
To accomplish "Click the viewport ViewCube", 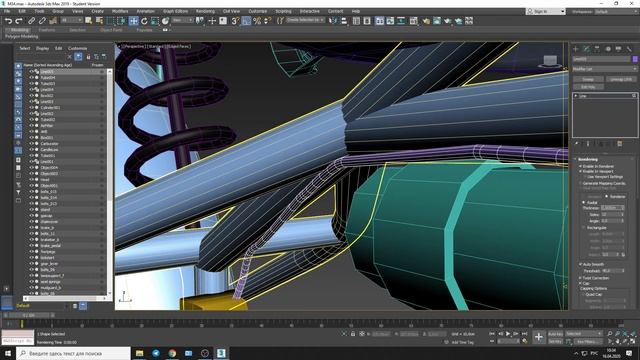I will click(x=550, y=61).
